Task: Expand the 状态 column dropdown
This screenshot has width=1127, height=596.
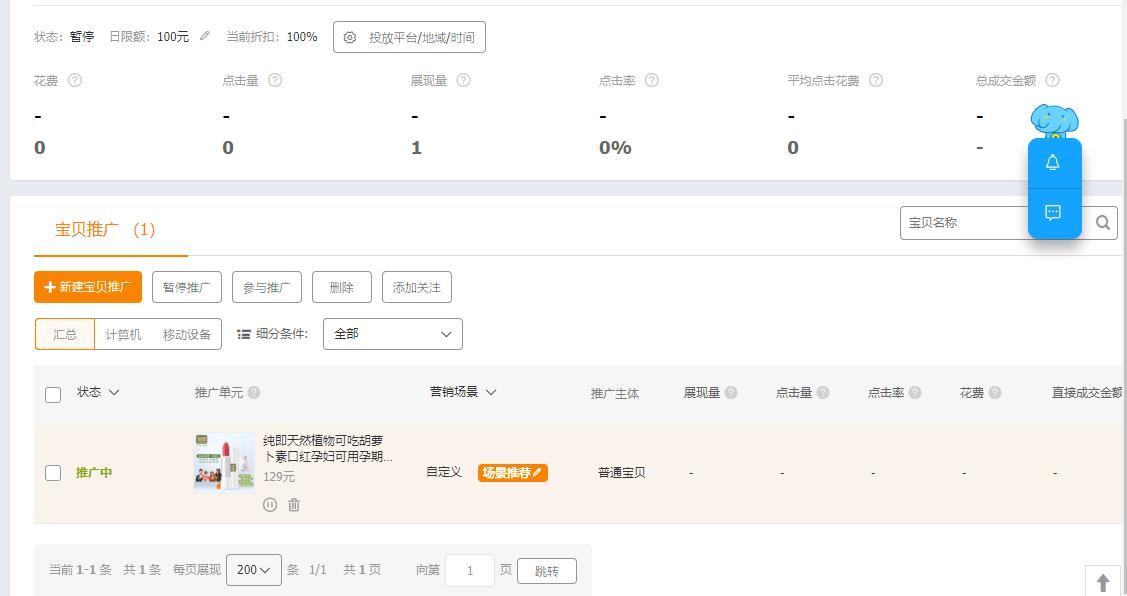Action: click(113, 392)
